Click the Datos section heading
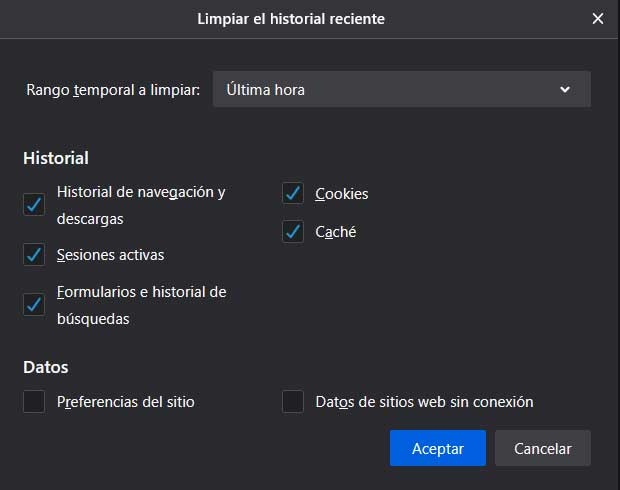The image size is (620, 490). (x=46, y=368)
